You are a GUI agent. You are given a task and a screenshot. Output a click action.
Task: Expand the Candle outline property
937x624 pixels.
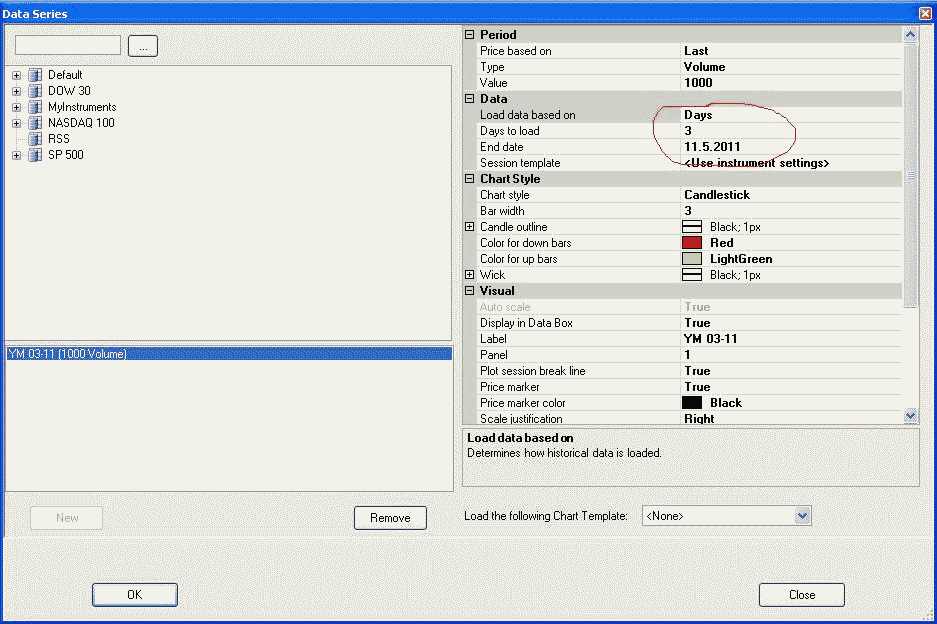click(x=470, y=227)
